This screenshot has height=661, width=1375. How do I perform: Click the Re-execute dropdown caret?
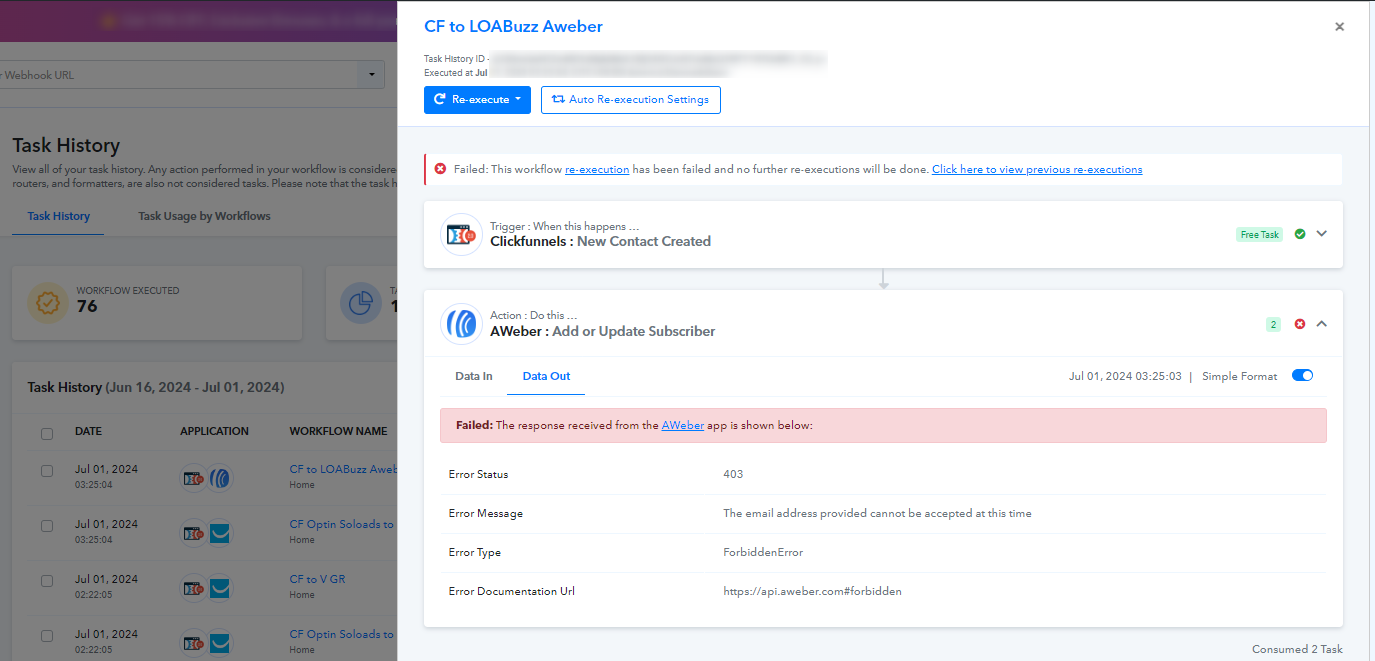coord(518,100)
